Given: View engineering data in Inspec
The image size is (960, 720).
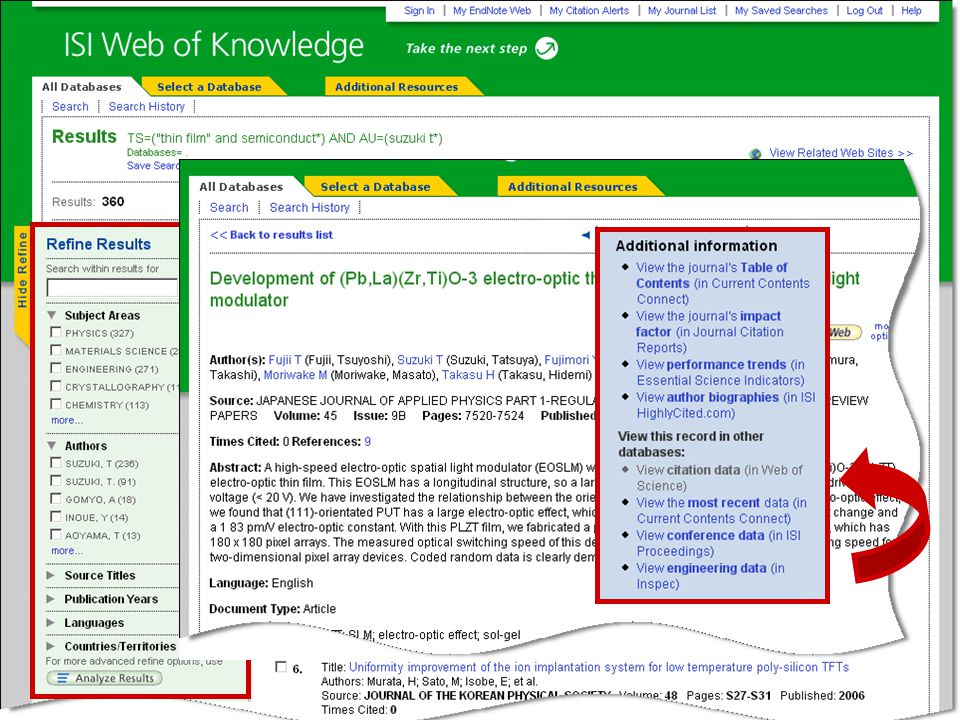Looking at the screenshot, I should tap(710, 576).
